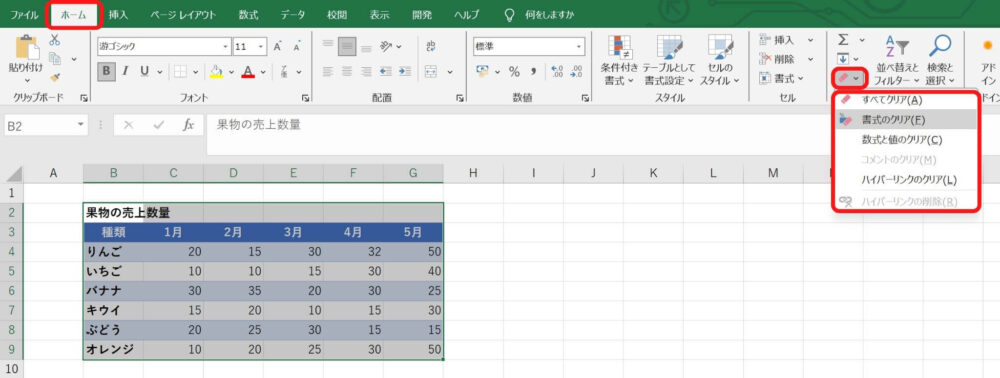Open the Name Box B2 dropdown
The width and height of the screenshot is (1000, 378).
[80, 125]
